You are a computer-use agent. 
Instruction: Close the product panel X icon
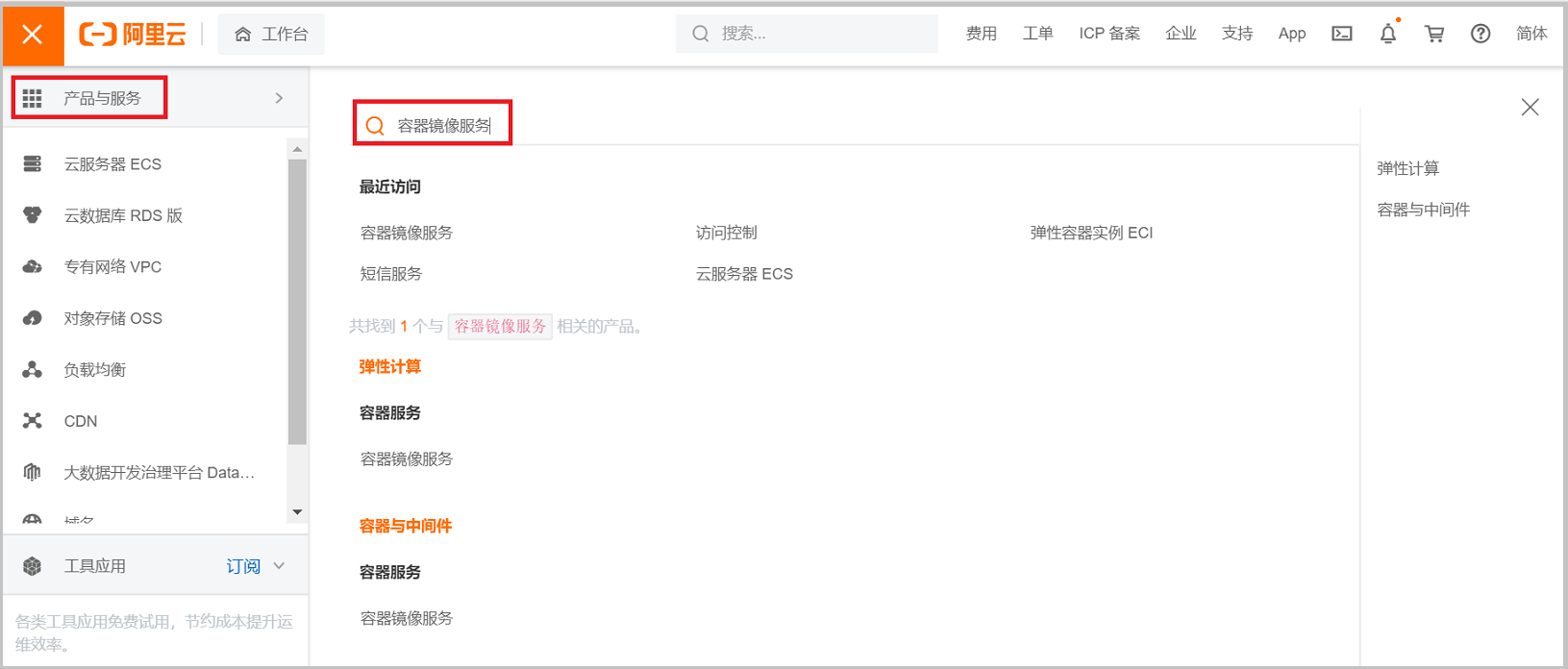[1531, 107]
